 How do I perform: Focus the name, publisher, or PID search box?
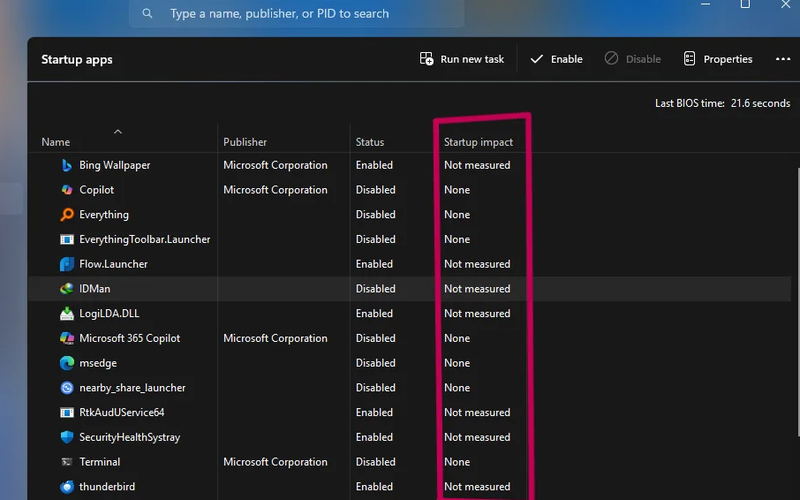pyautogui.click(x=296, y=13)
